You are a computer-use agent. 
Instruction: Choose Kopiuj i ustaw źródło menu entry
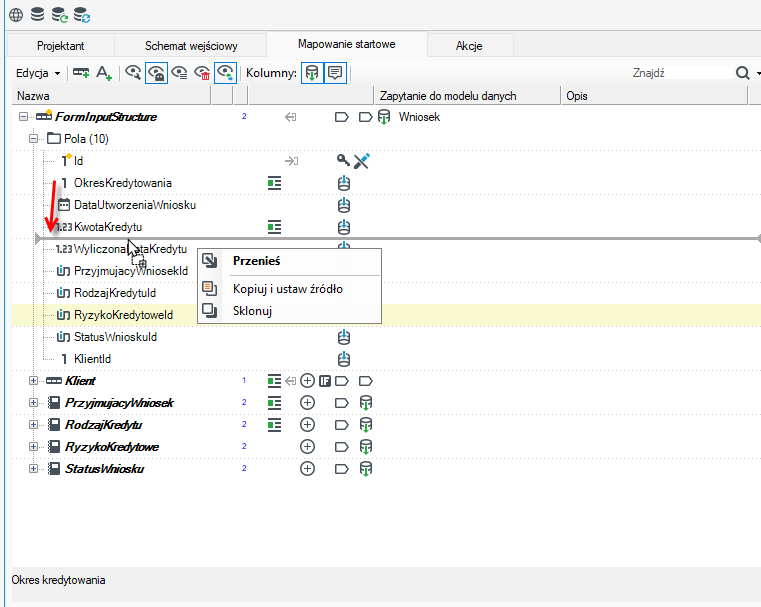pyautogui.click(x=289, y=289)
